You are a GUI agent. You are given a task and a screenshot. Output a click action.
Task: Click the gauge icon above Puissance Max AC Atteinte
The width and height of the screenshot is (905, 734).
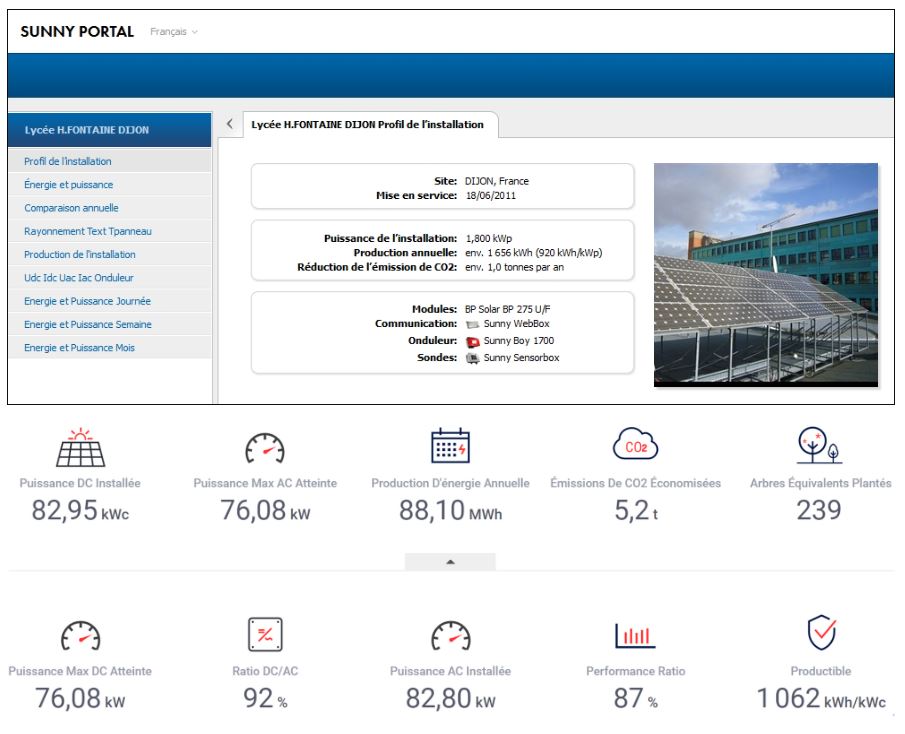pos(265,448)
